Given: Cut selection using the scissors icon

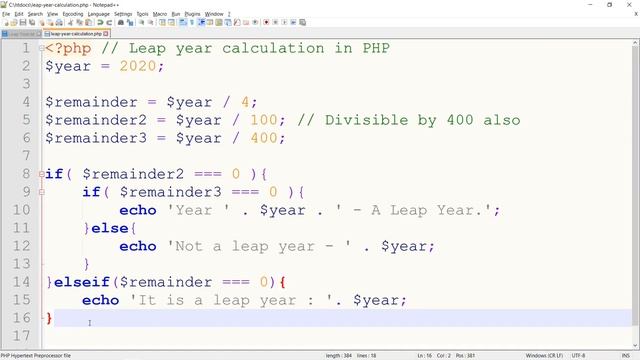Looking at the screenshot, I should coord(70,22).
